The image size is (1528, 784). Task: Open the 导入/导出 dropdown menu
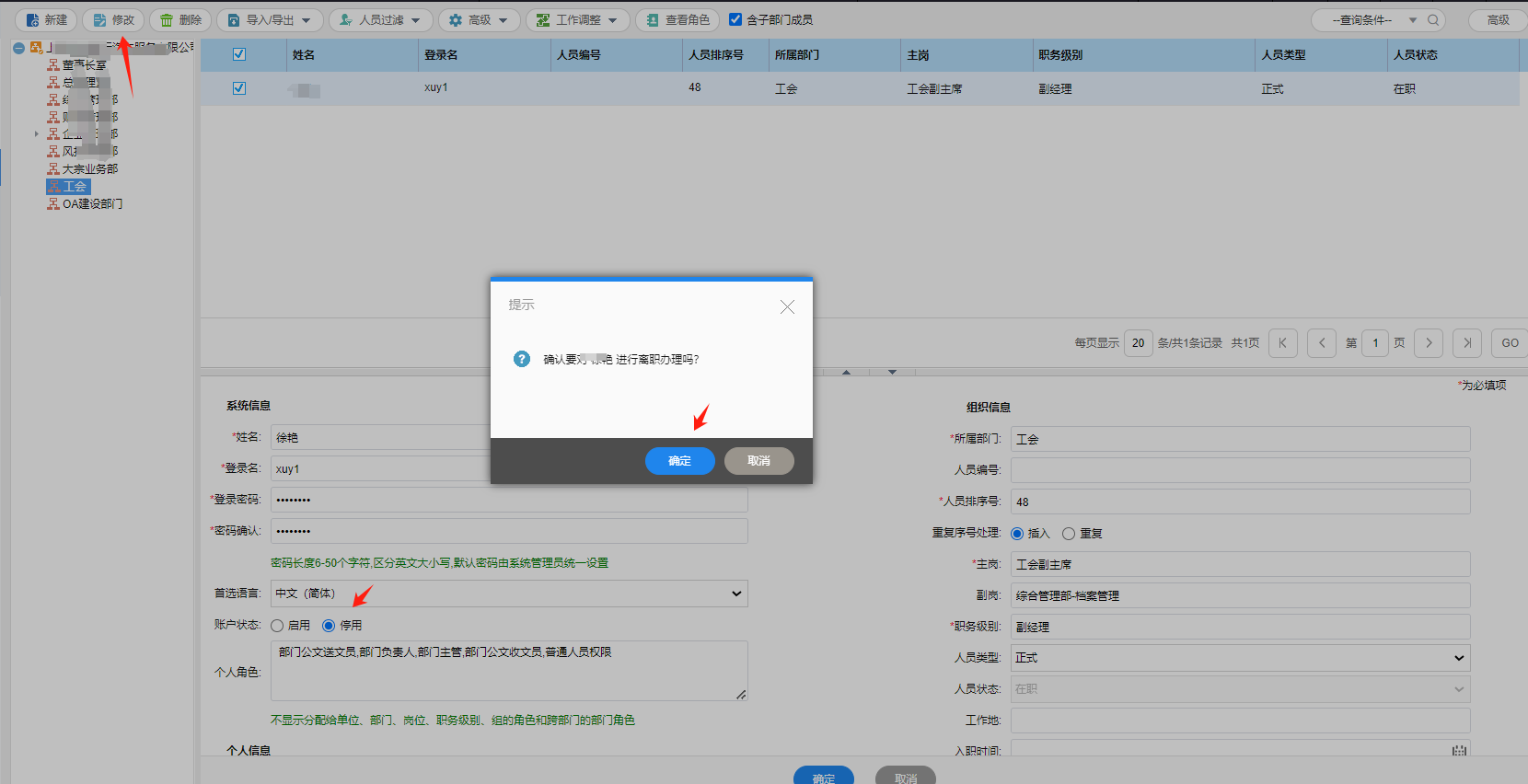point(270,20)
